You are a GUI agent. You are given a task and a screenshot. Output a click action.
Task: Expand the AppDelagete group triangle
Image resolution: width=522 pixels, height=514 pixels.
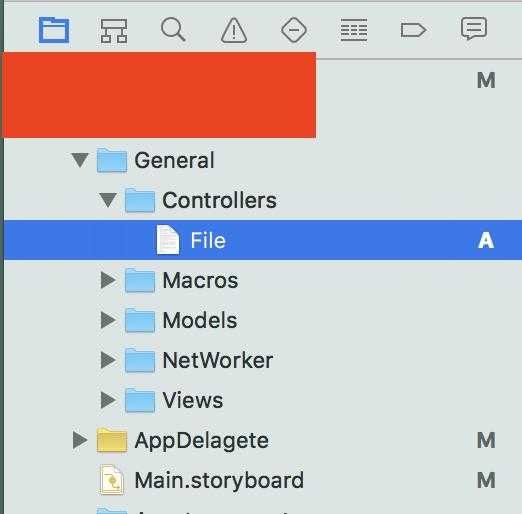[80, 440]
